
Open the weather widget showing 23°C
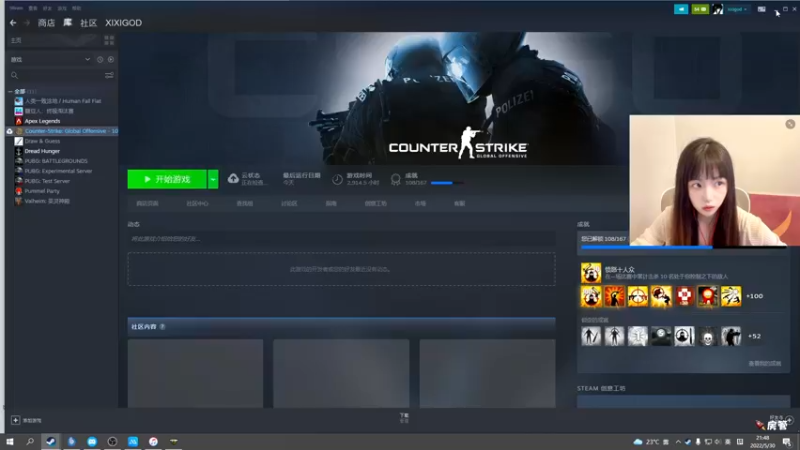646,442
